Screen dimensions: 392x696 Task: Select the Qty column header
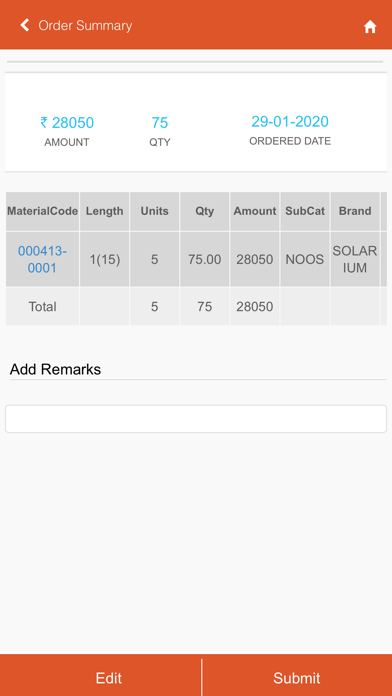[x=205, y=211]
